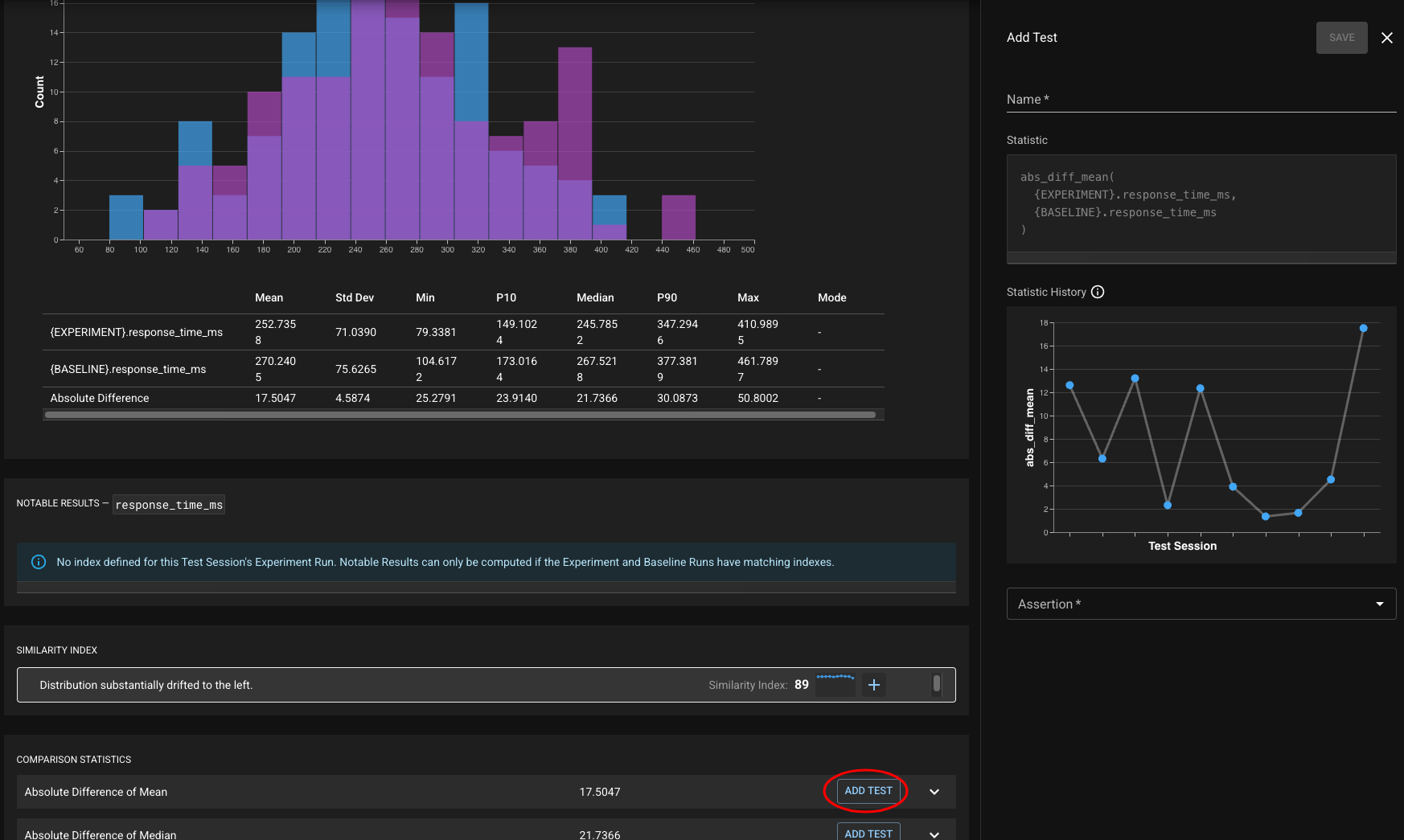Screen dimensions: 1404x840
Task: Expand the Absolute Difference of Mean row
Action: [x=934, y=792]
